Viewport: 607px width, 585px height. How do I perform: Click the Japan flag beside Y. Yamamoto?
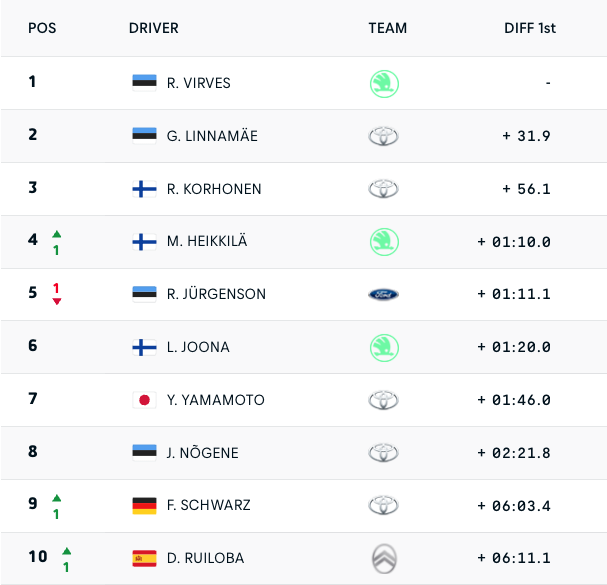144,400
